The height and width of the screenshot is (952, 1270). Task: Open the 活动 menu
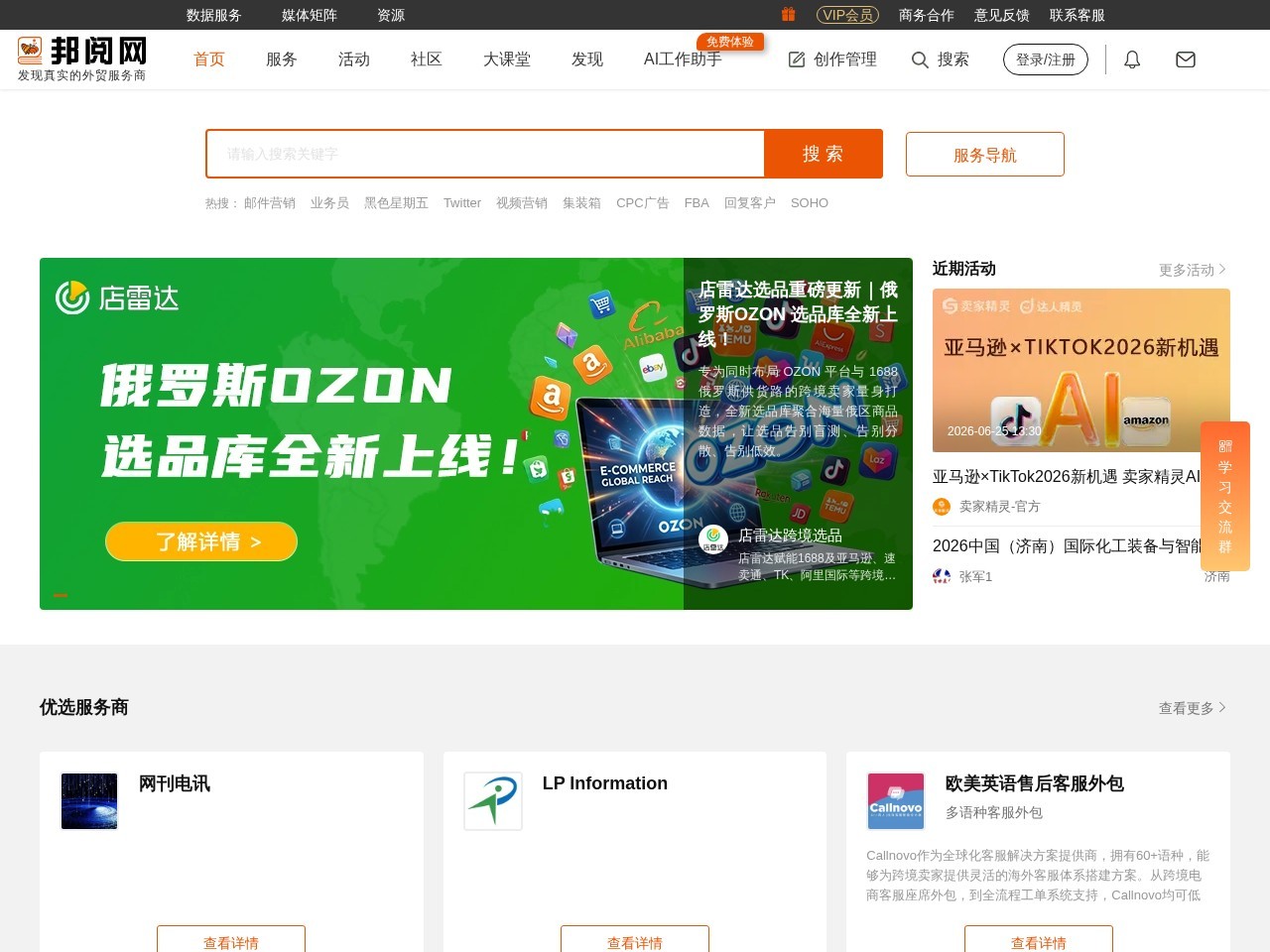pos(354,59)
